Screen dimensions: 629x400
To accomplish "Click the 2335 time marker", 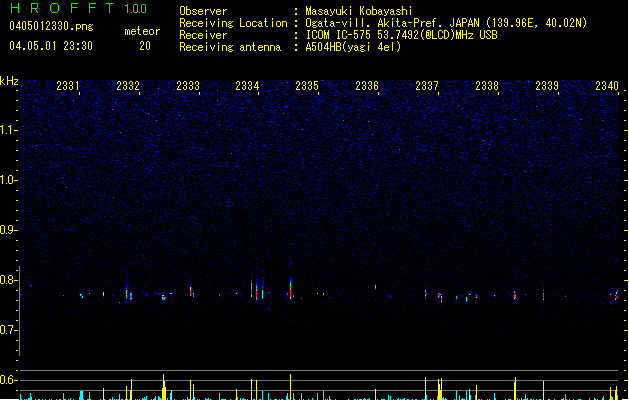I will 307,86.
